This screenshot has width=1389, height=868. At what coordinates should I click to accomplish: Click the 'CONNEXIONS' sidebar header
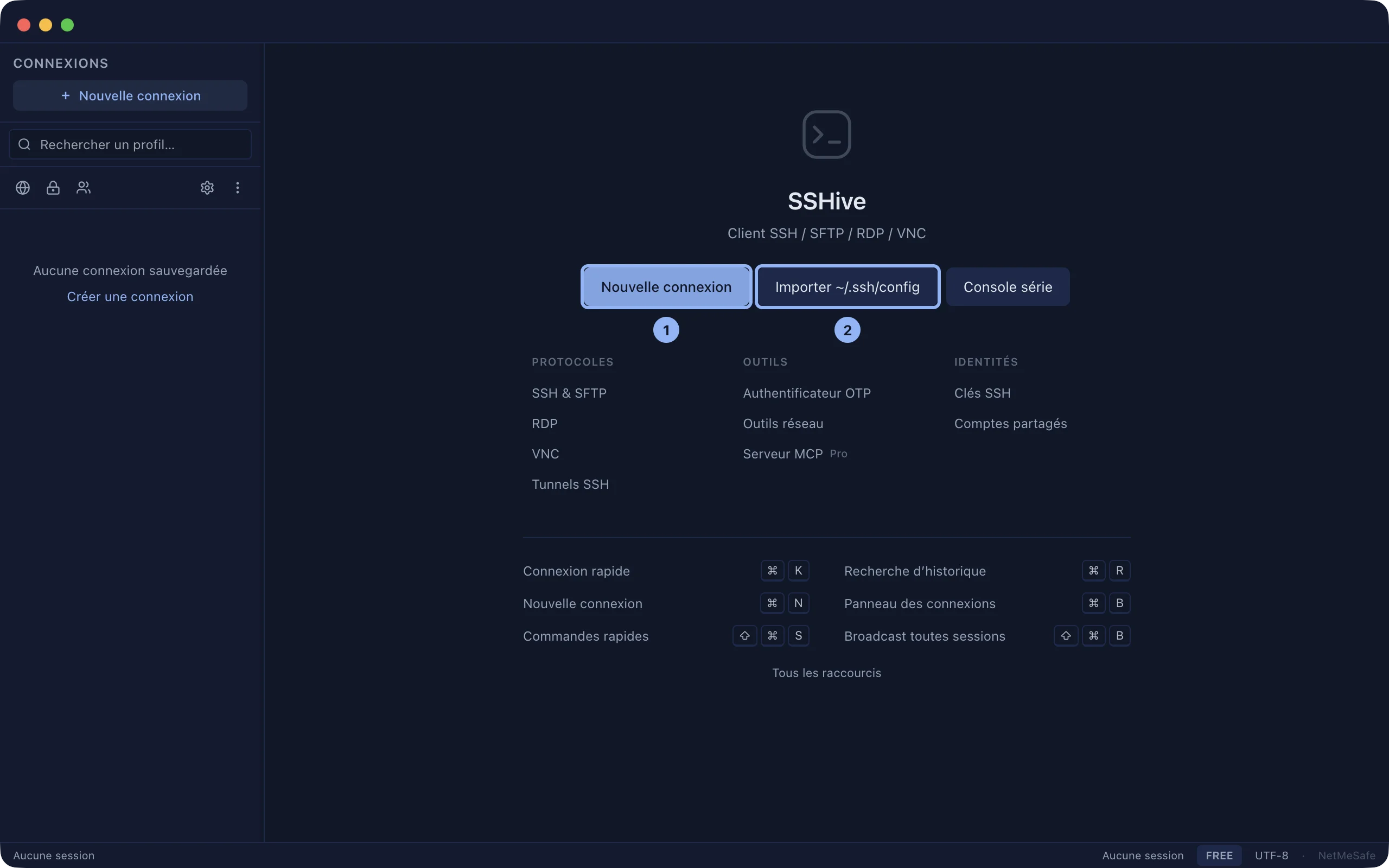61,63
